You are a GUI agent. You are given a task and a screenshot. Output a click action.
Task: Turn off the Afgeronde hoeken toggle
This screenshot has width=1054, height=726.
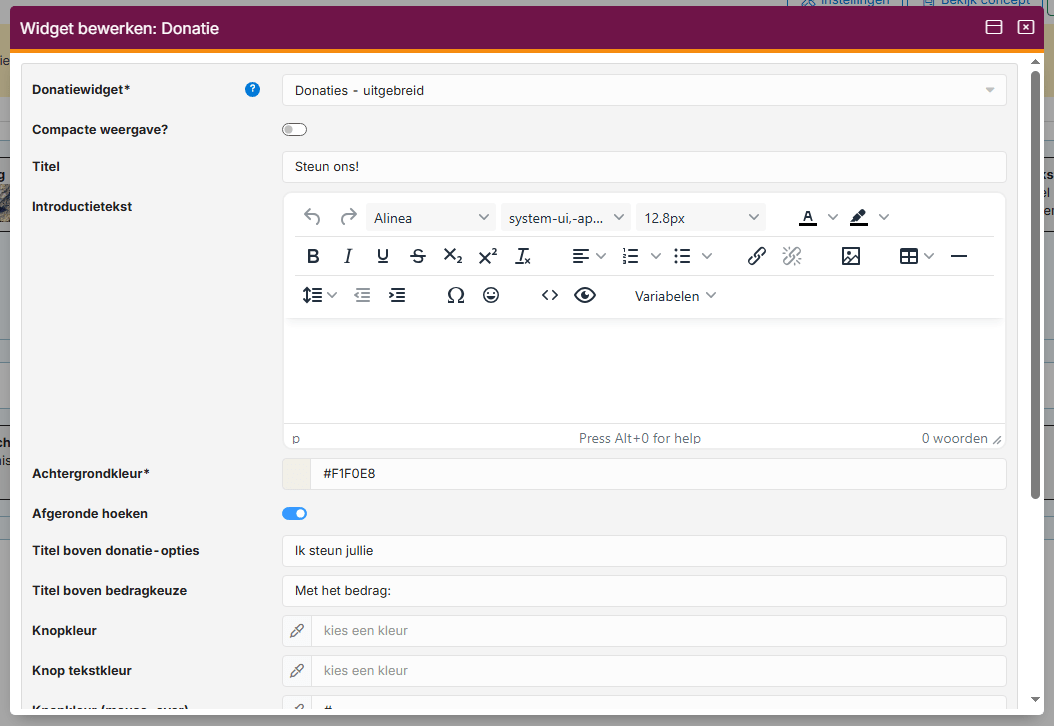tap(294, 514)
